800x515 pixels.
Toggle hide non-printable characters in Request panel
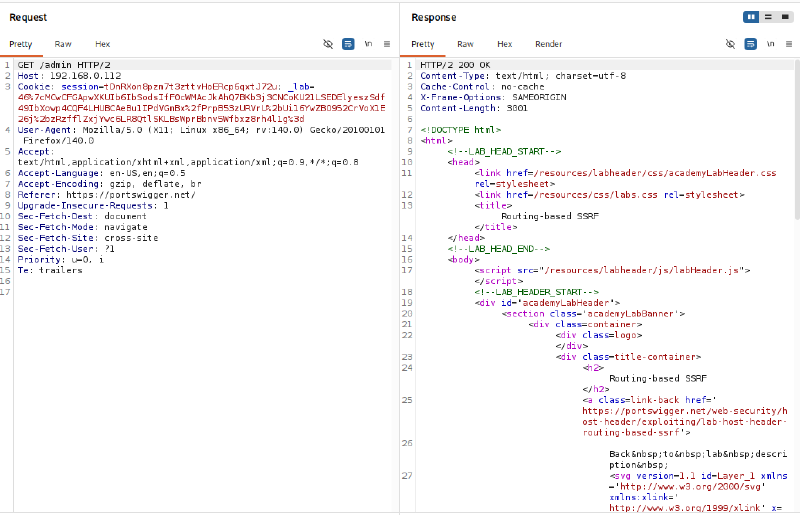pyautogui.click(x=328, y=44)
